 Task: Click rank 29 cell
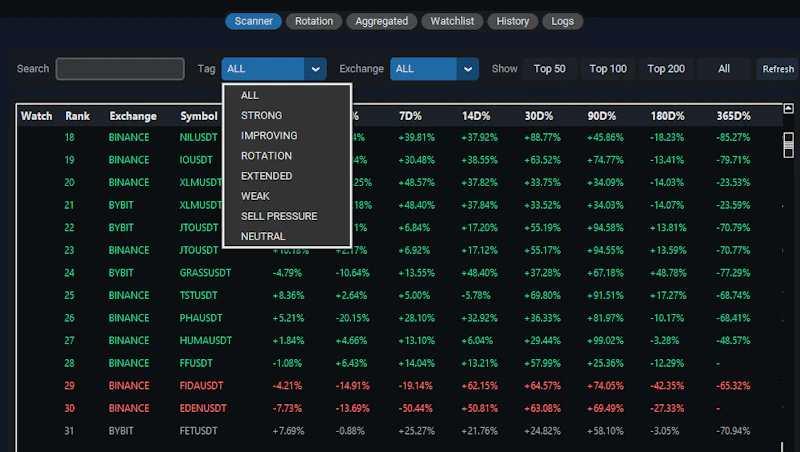click(x=69, y=386)
